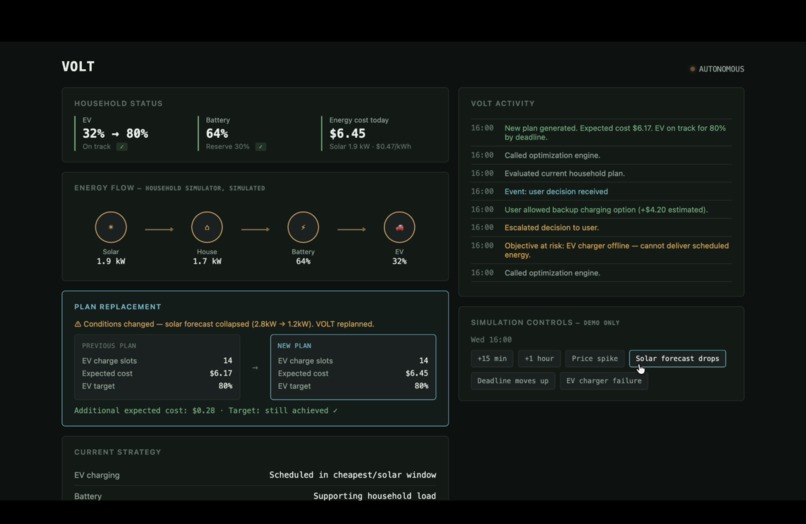Click the Reserve 30% check badge
The width and height of the screenshot is (806, 524).
click(261, 147)
